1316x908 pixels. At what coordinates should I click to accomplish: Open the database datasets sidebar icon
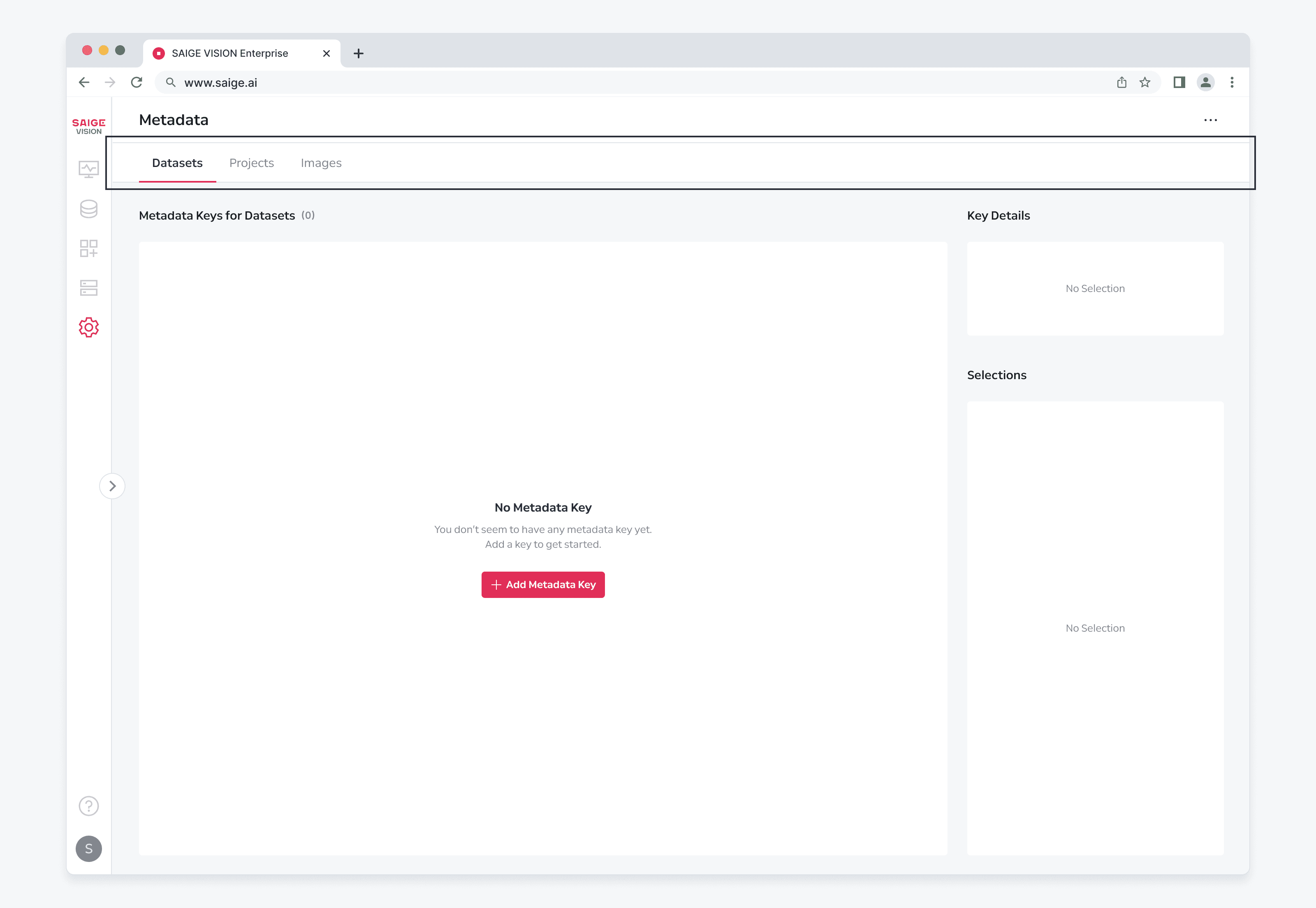(x=89, y=209)
